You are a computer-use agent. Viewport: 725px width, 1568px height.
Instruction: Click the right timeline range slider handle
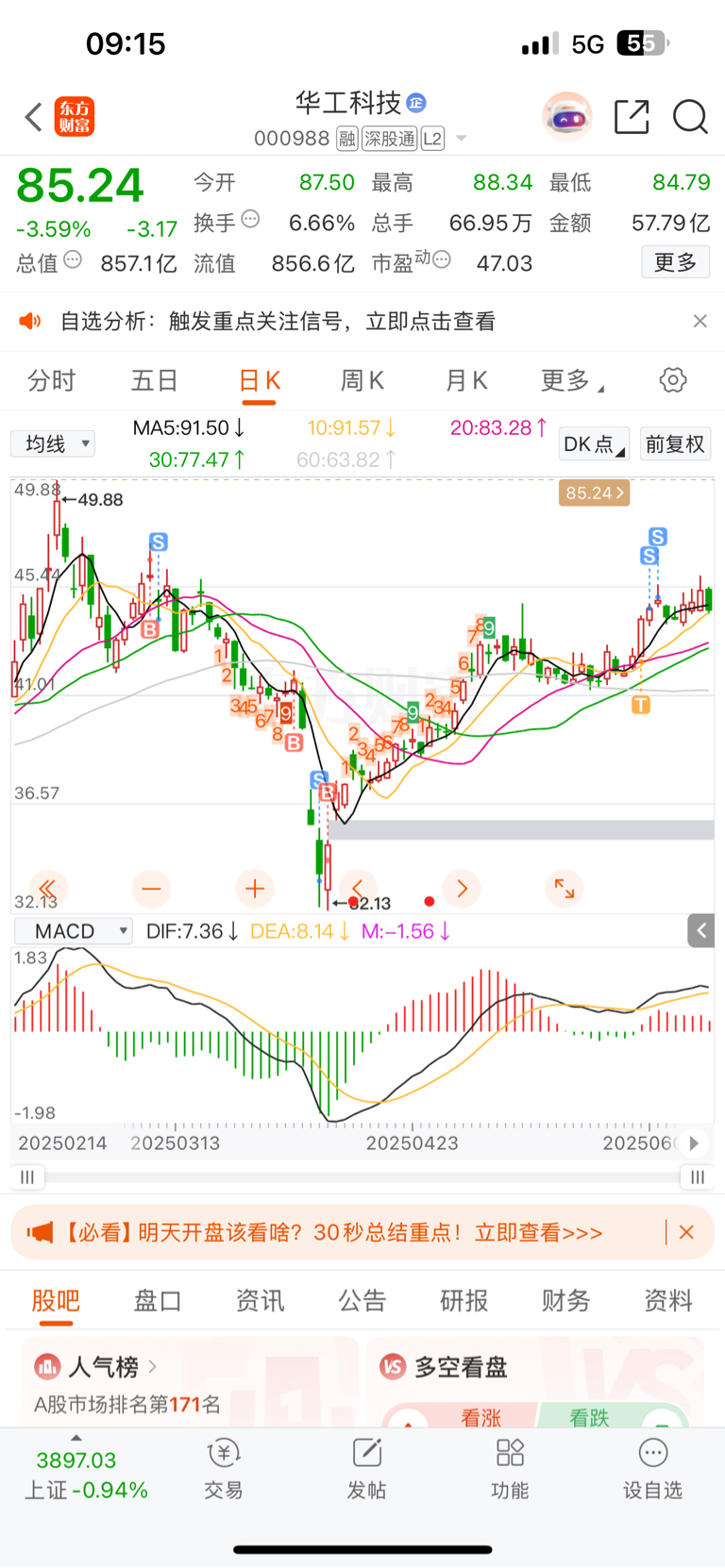[697, 1176]
